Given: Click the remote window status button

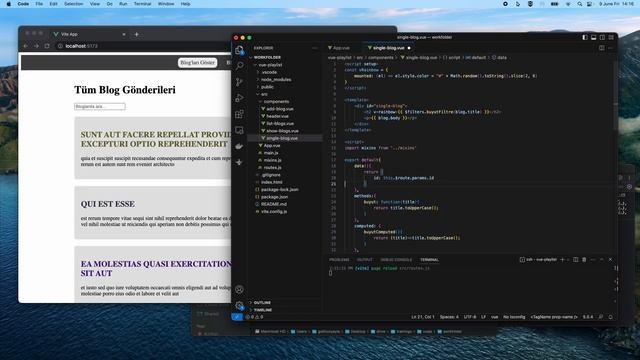Looking at the screenshot, I should click(x=237, y=317).
